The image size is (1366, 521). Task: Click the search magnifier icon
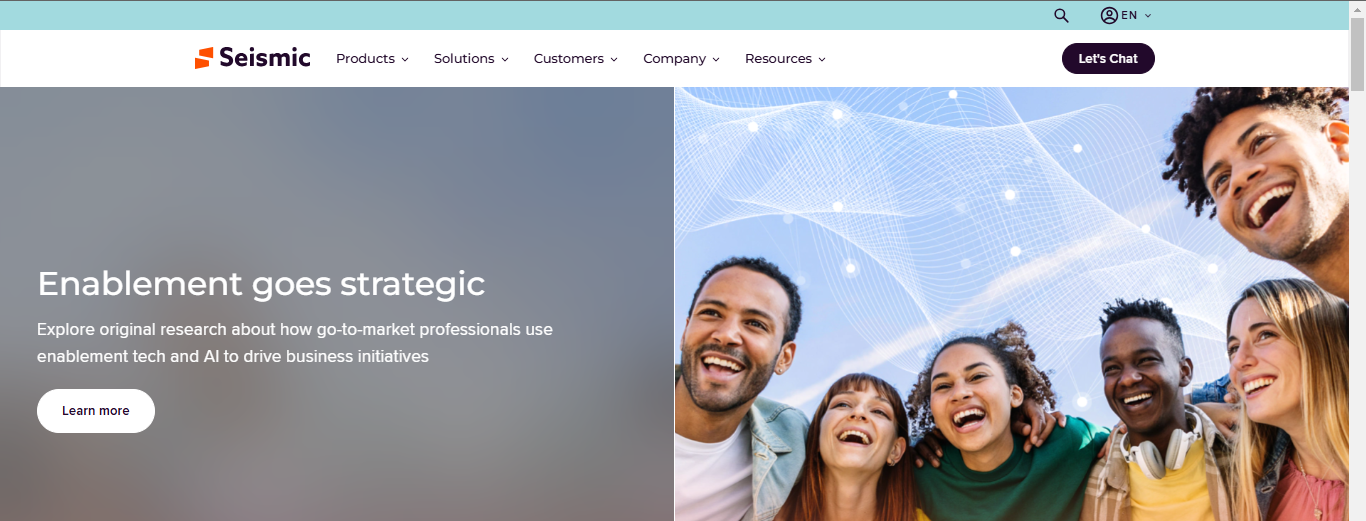(1061, 15)
